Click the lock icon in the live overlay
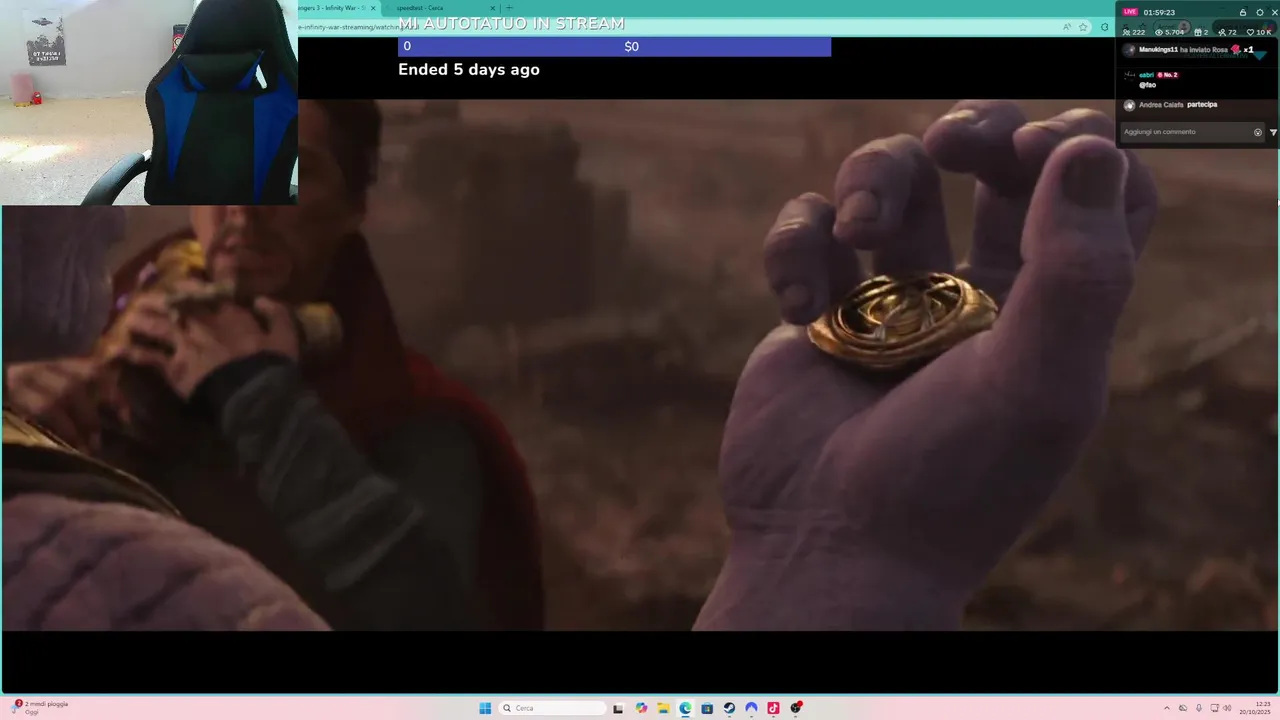Image resolution: width=1280 pixels, height=720 pixels. point(1243,12)
